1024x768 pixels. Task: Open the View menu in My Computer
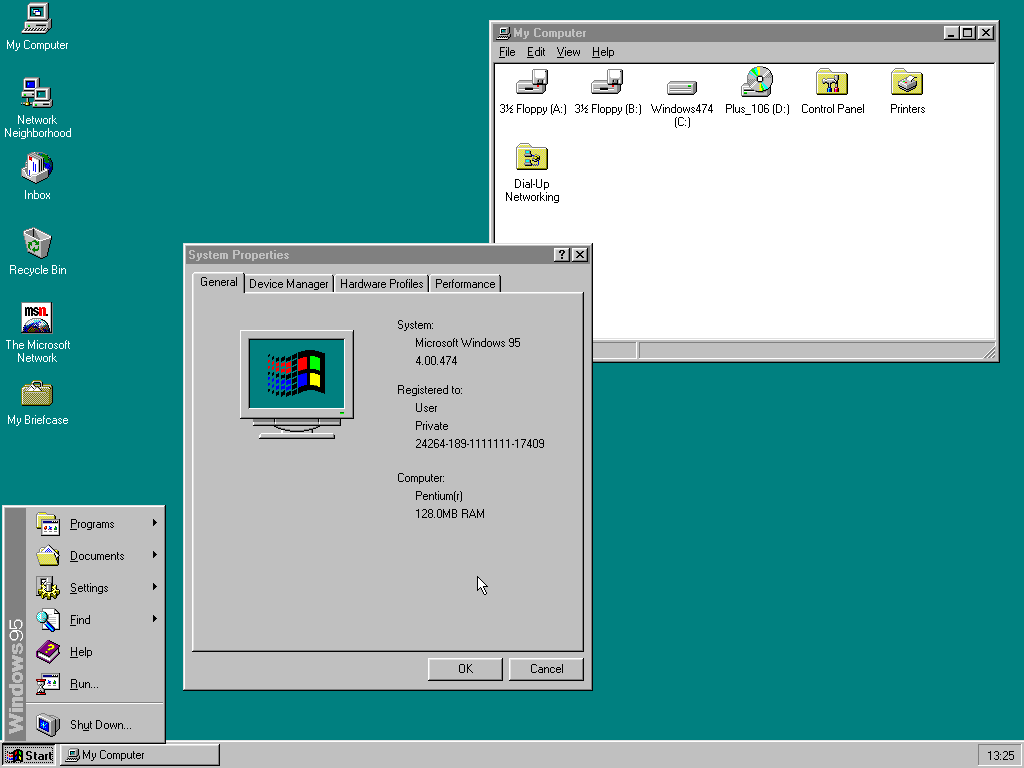pos(568,52)
